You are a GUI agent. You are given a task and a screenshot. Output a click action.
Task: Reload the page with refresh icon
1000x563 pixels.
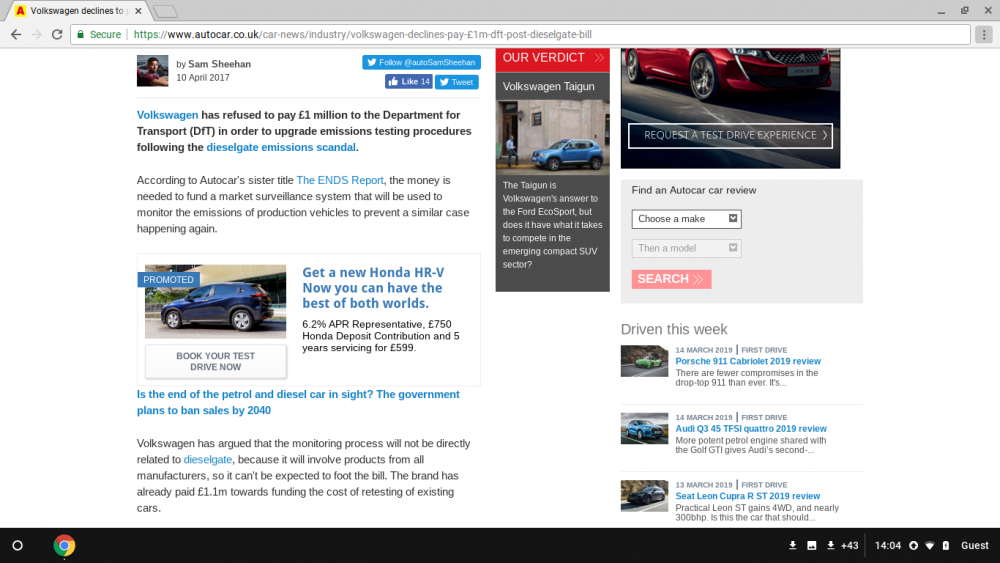57,34
